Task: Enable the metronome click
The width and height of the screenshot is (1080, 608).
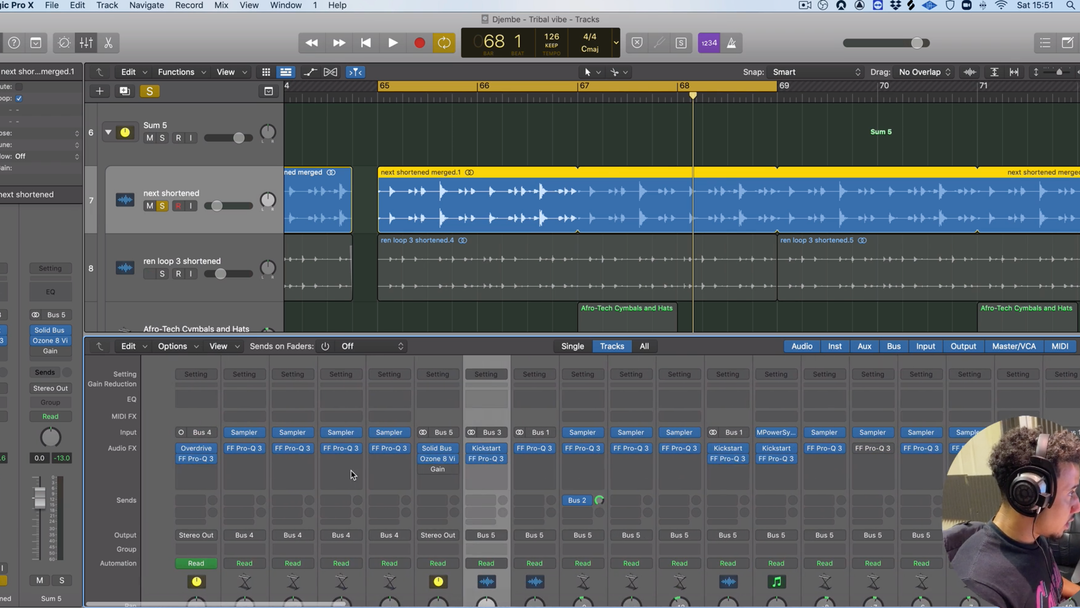Action: point(731,43)
